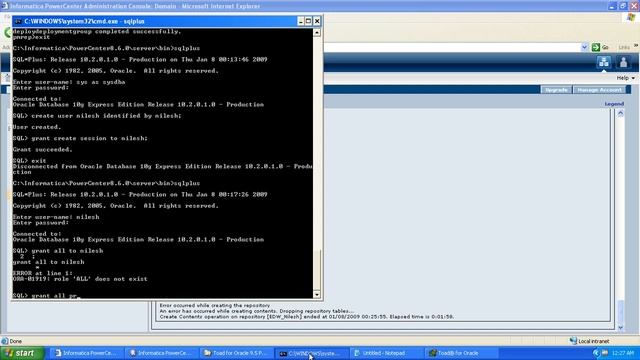Click the cmd window scroll-up arrow
The width and height of the screenshot is (640, 360).
click(317, 32)
